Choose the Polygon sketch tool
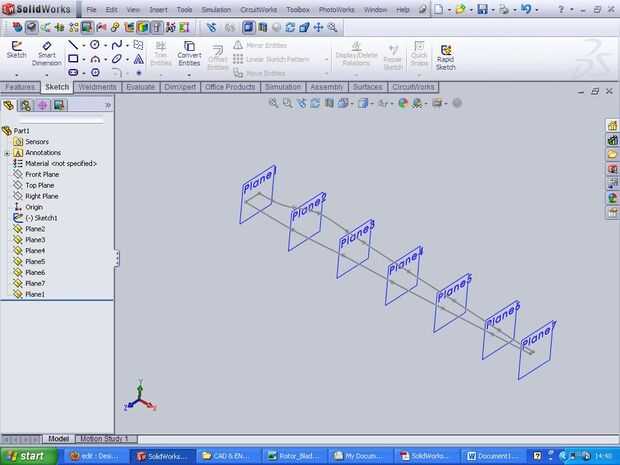Viewport: 620px width, 465px height. pyautogui.click(x=95, y=72)
